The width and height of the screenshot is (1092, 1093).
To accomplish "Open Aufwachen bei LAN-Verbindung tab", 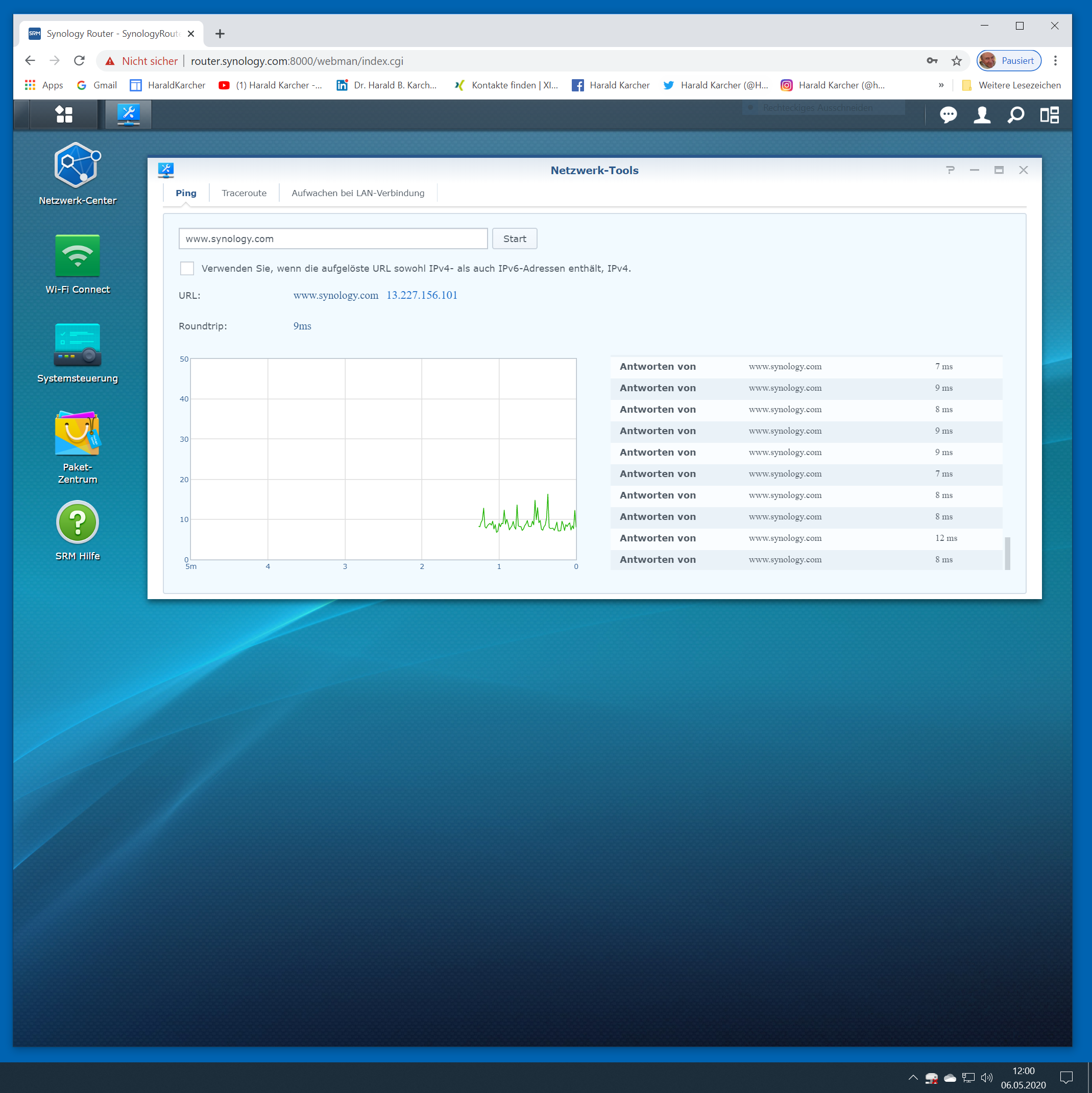I will point(357,193).
